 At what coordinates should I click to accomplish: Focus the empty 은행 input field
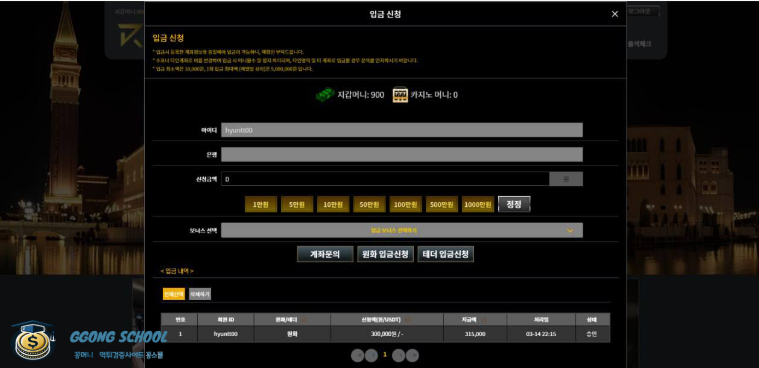click(402, 154)
